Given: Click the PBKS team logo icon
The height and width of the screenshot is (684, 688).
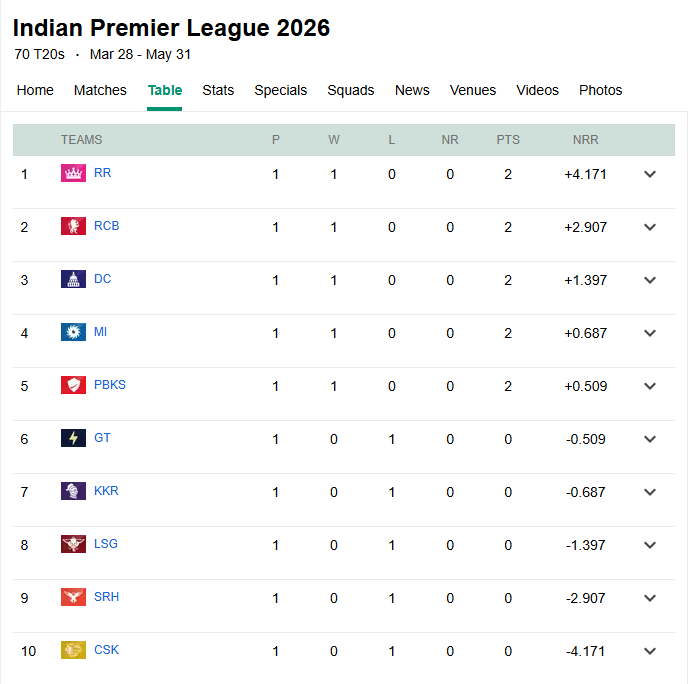Looking at the screenshot, I should (73, 385).
